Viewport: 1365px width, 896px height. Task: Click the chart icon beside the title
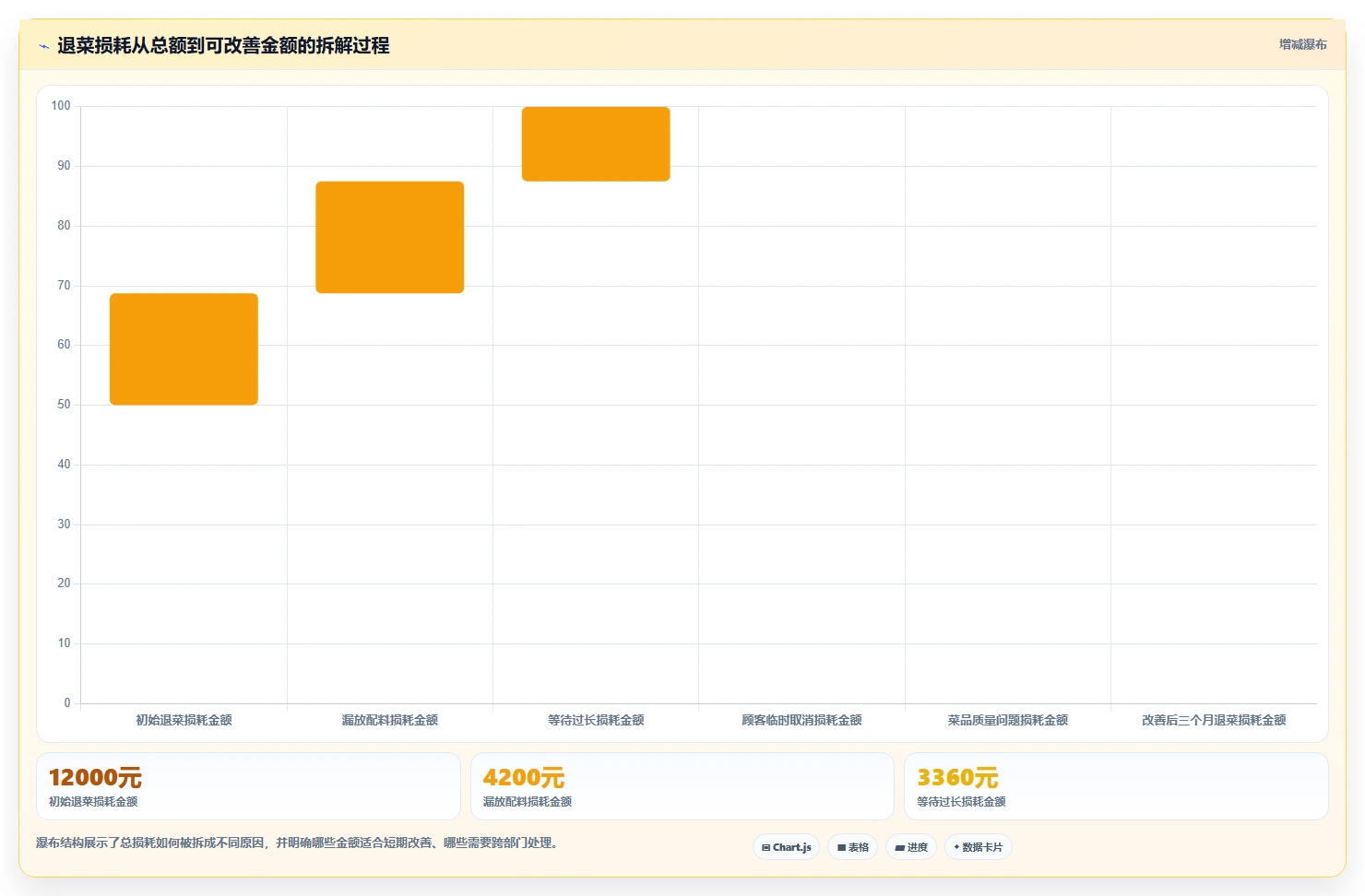coord(43,46)
